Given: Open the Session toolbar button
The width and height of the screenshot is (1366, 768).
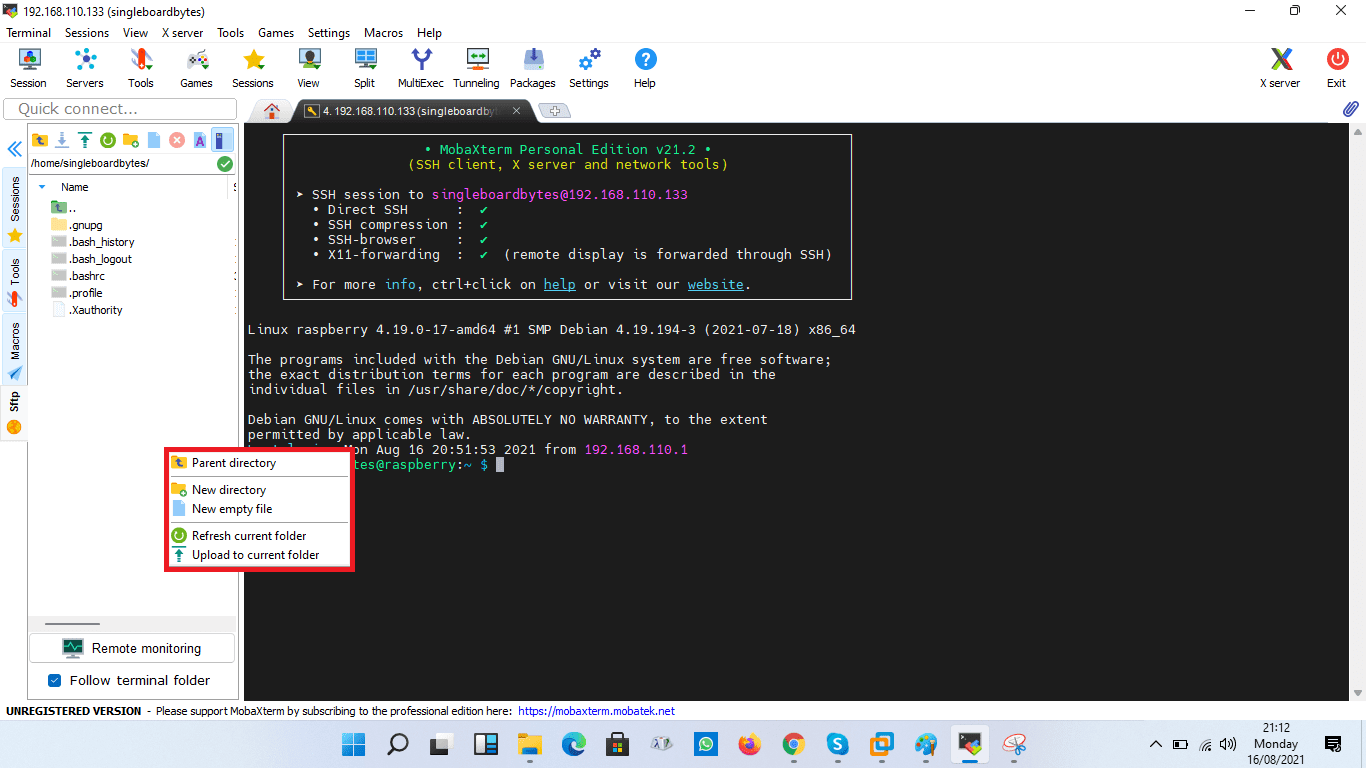Looking at the screenshot, I should pos(29,68).
